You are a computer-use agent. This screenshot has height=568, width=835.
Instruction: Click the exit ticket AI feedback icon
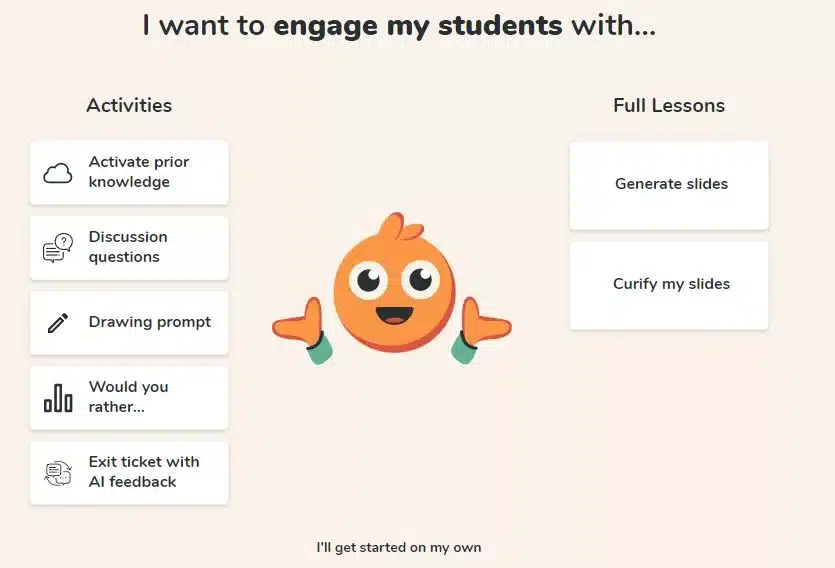58,473
